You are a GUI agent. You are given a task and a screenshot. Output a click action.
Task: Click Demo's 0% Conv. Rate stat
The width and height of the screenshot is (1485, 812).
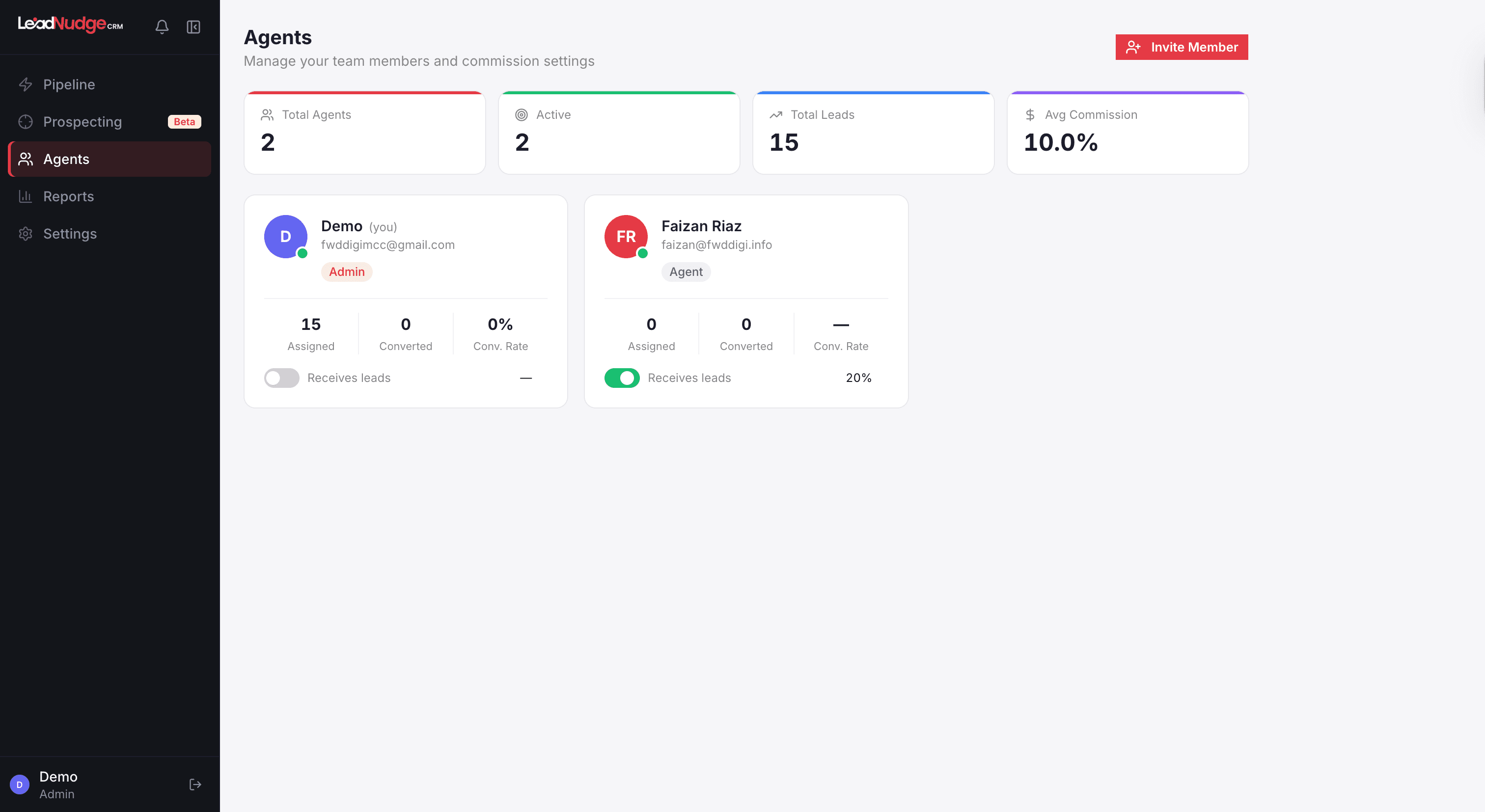coord(500,334)
